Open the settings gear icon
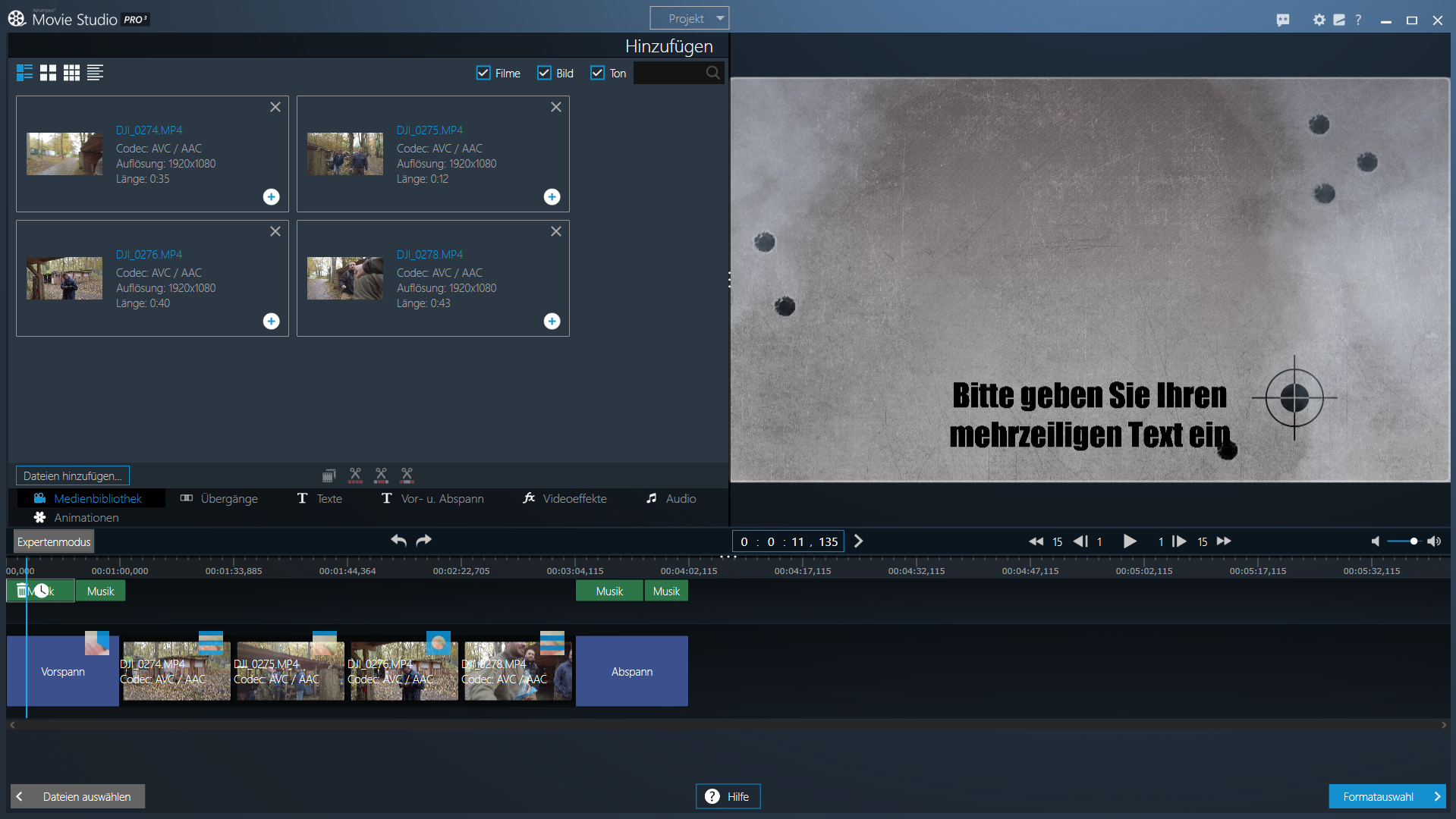1456x819 pixels. tap(1319, 20)
